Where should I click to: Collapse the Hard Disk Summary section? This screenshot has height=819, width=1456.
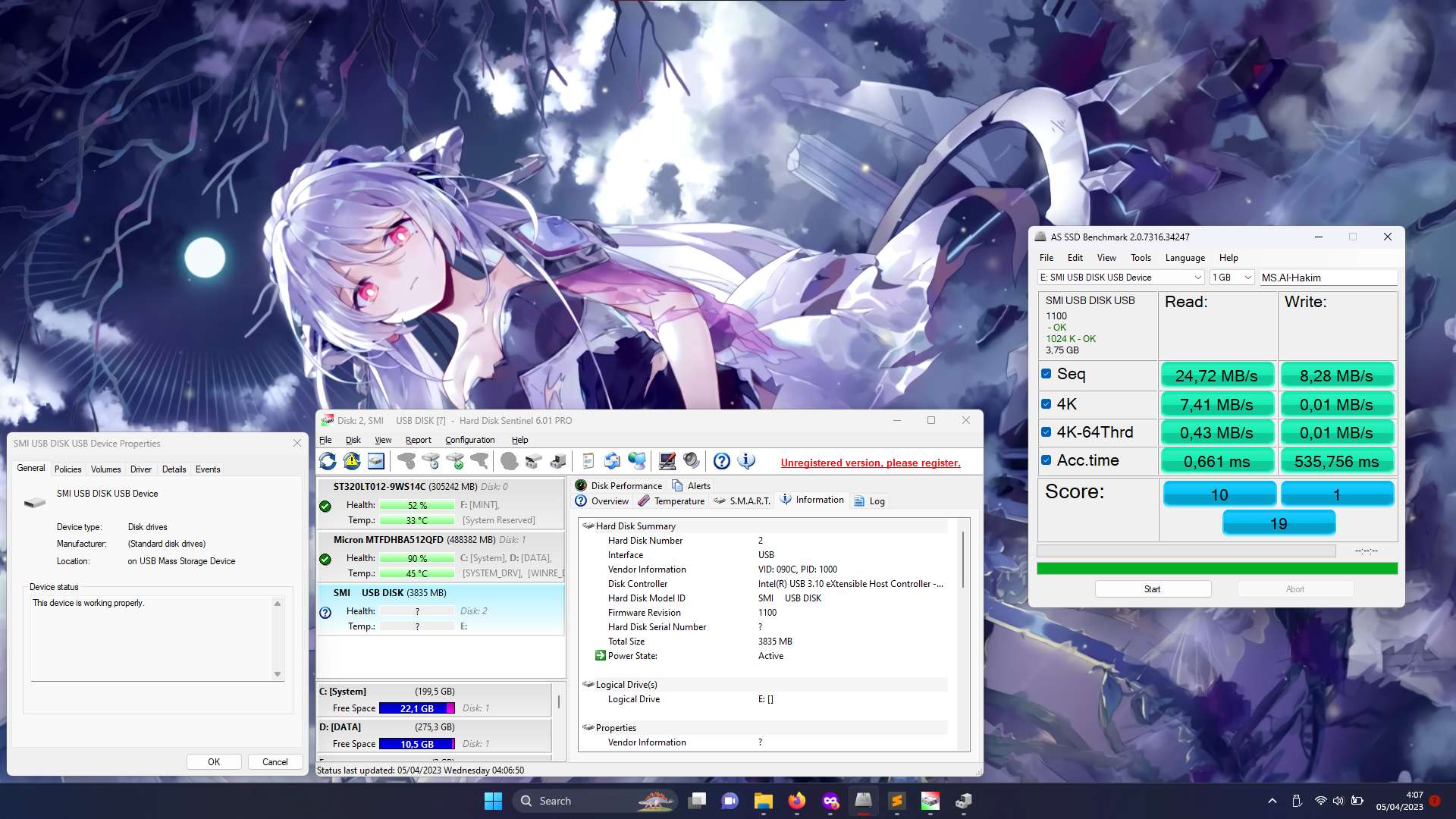tap(588, 526)
